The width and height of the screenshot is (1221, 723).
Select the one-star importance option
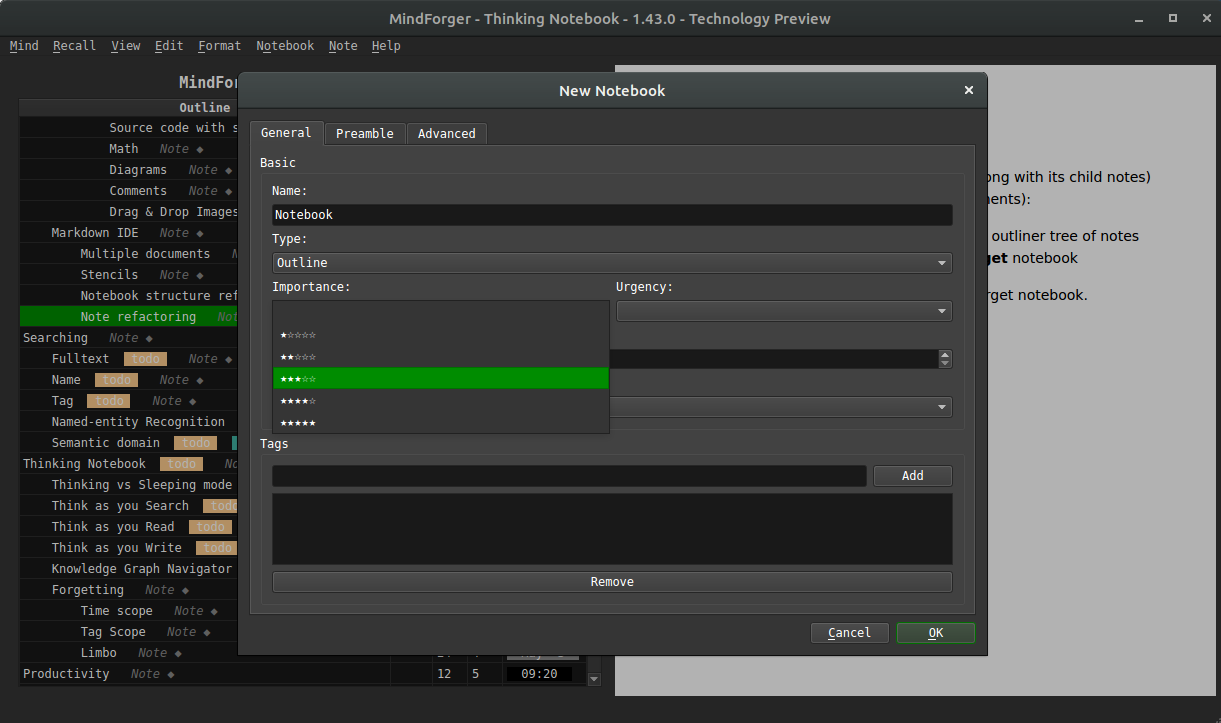440,335
